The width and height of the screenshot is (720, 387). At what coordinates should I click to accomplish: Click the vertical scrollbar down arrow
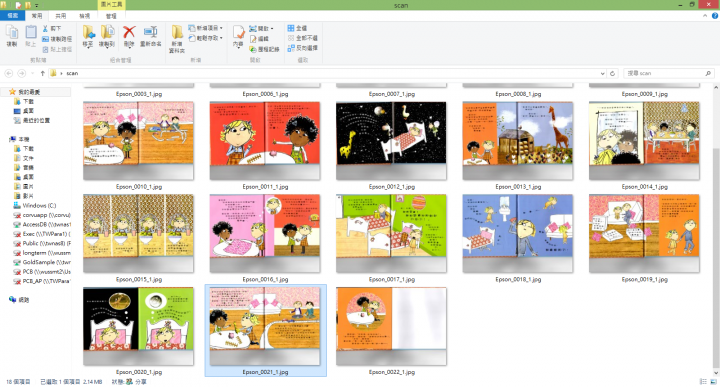[x=716, y=373]
